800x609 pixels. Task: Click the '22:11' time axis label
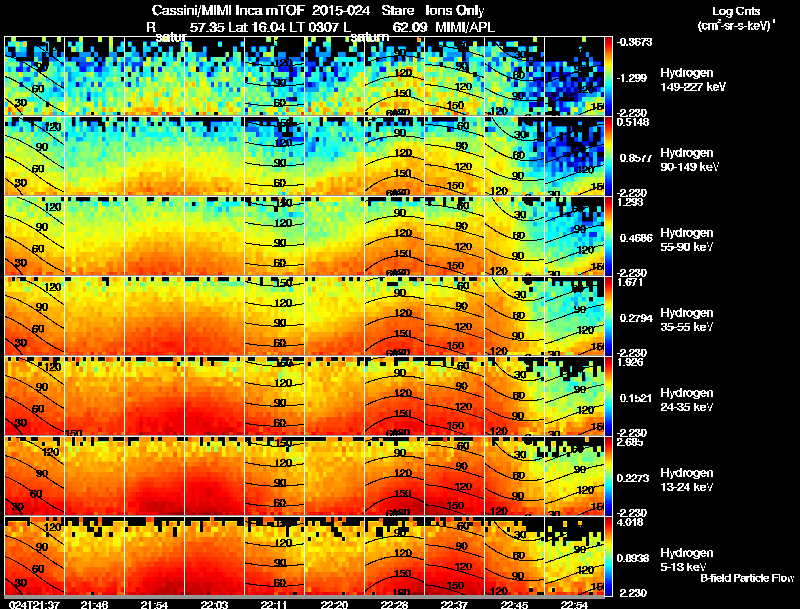tap(274, 604)
